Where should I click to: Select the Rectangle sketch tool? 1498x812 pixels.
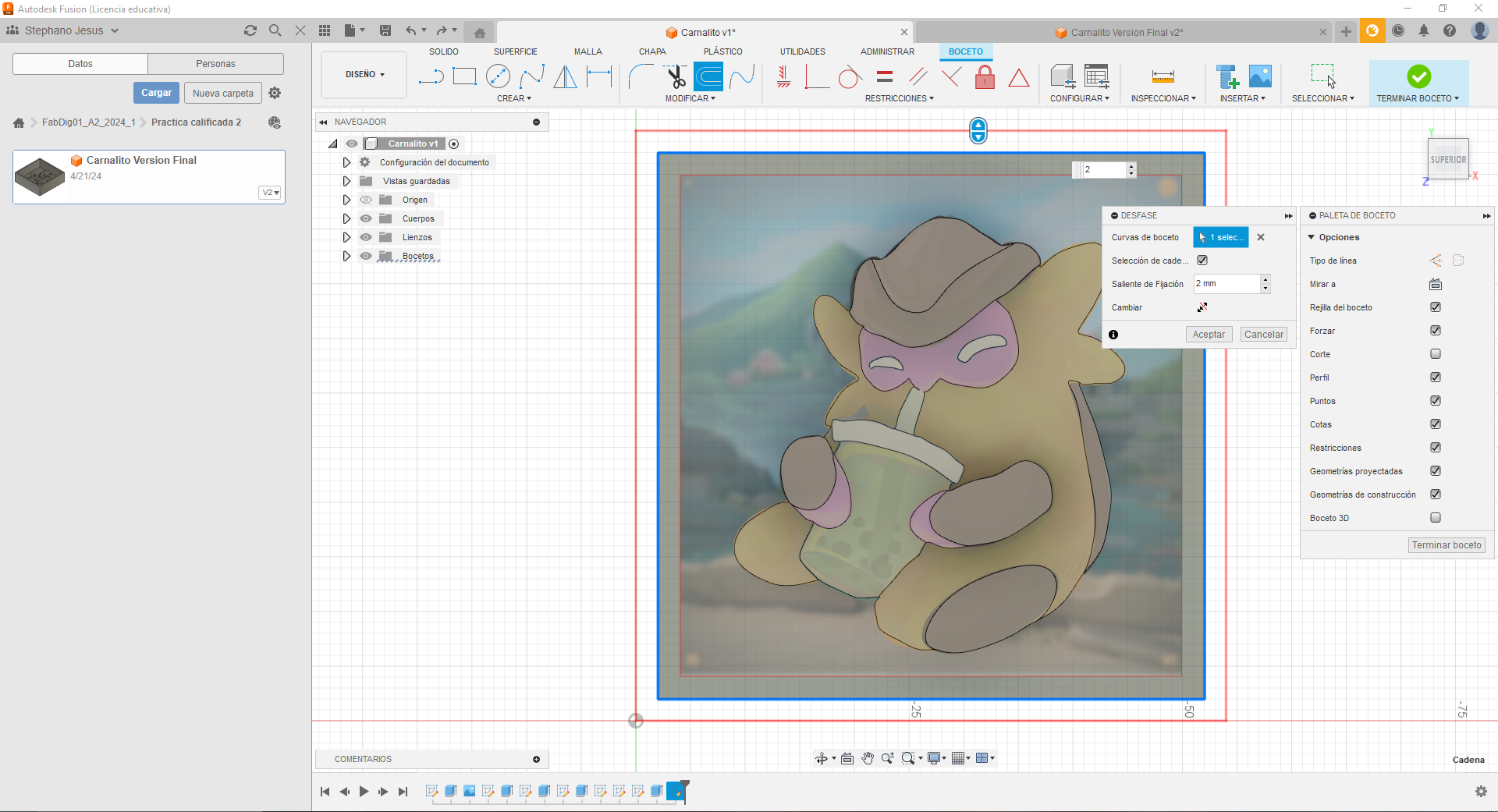[x=464, y=76]
